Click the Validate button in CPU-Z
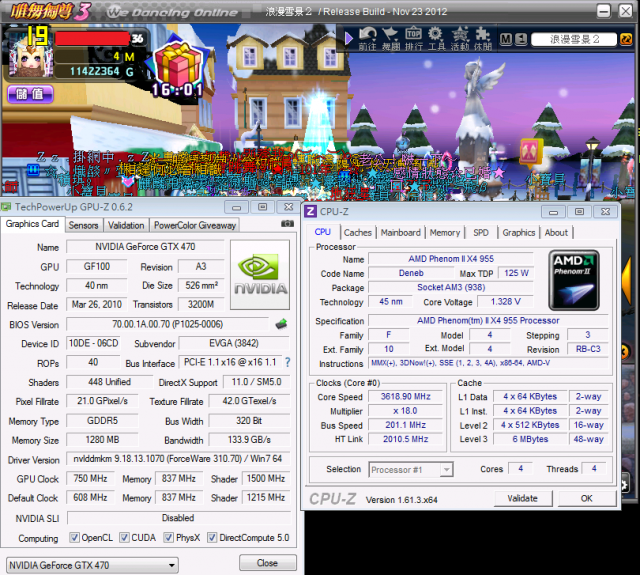 (x=522, y=498)
